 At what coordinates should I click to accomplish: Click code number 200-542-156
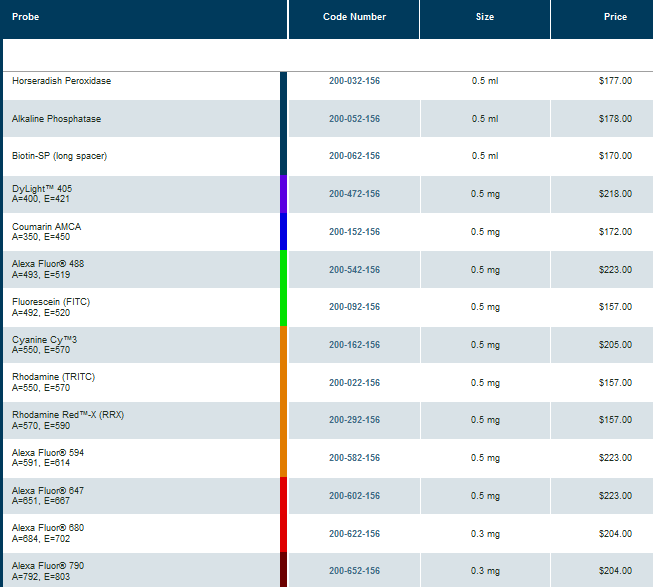(354, 269)
